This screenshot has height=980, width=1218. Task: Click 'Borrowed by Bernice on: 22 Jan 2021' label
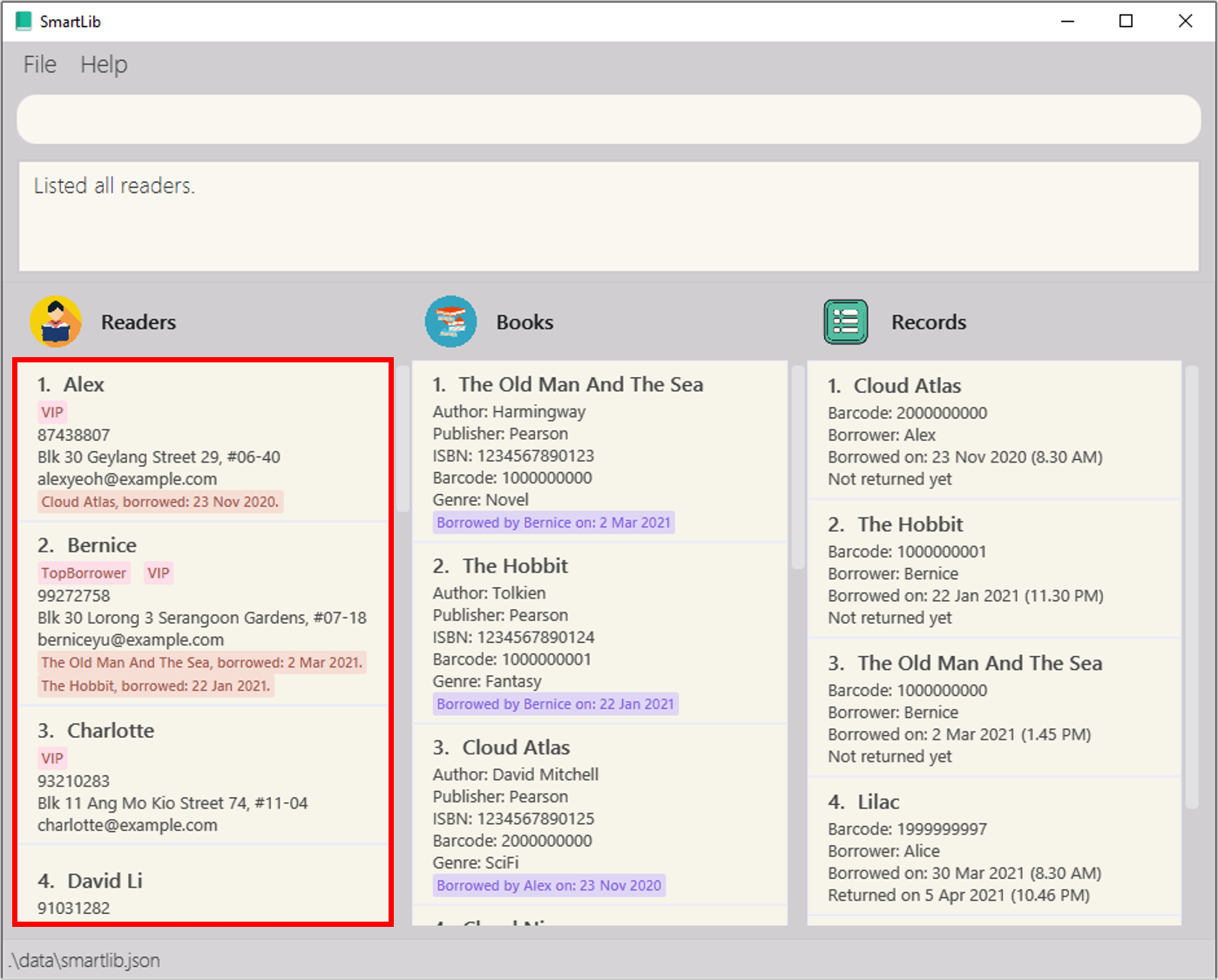[x=556, y=704]
